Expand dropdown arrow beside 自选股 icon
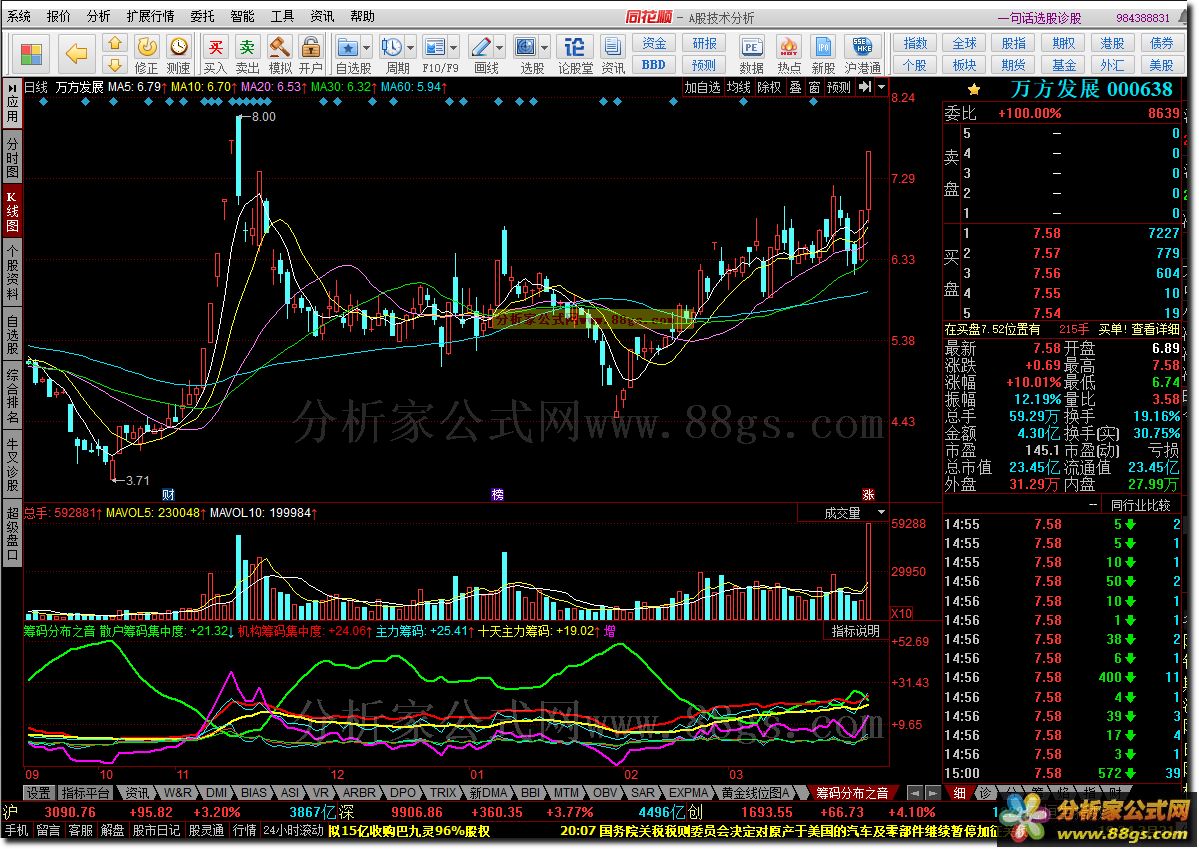The width and height of the screenshot is (1199, 849). pyautogui.click(x=367, y=48)
